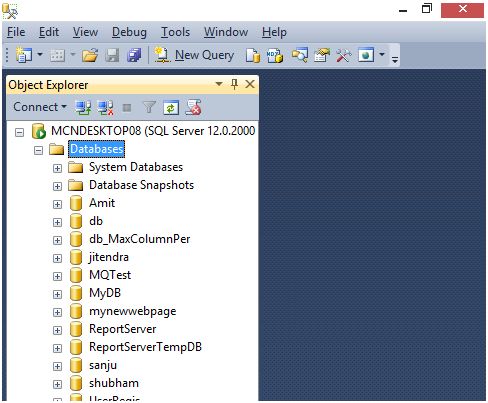Expand the Amit database node
The image size is (488, 403).
[x=57, y=204]
